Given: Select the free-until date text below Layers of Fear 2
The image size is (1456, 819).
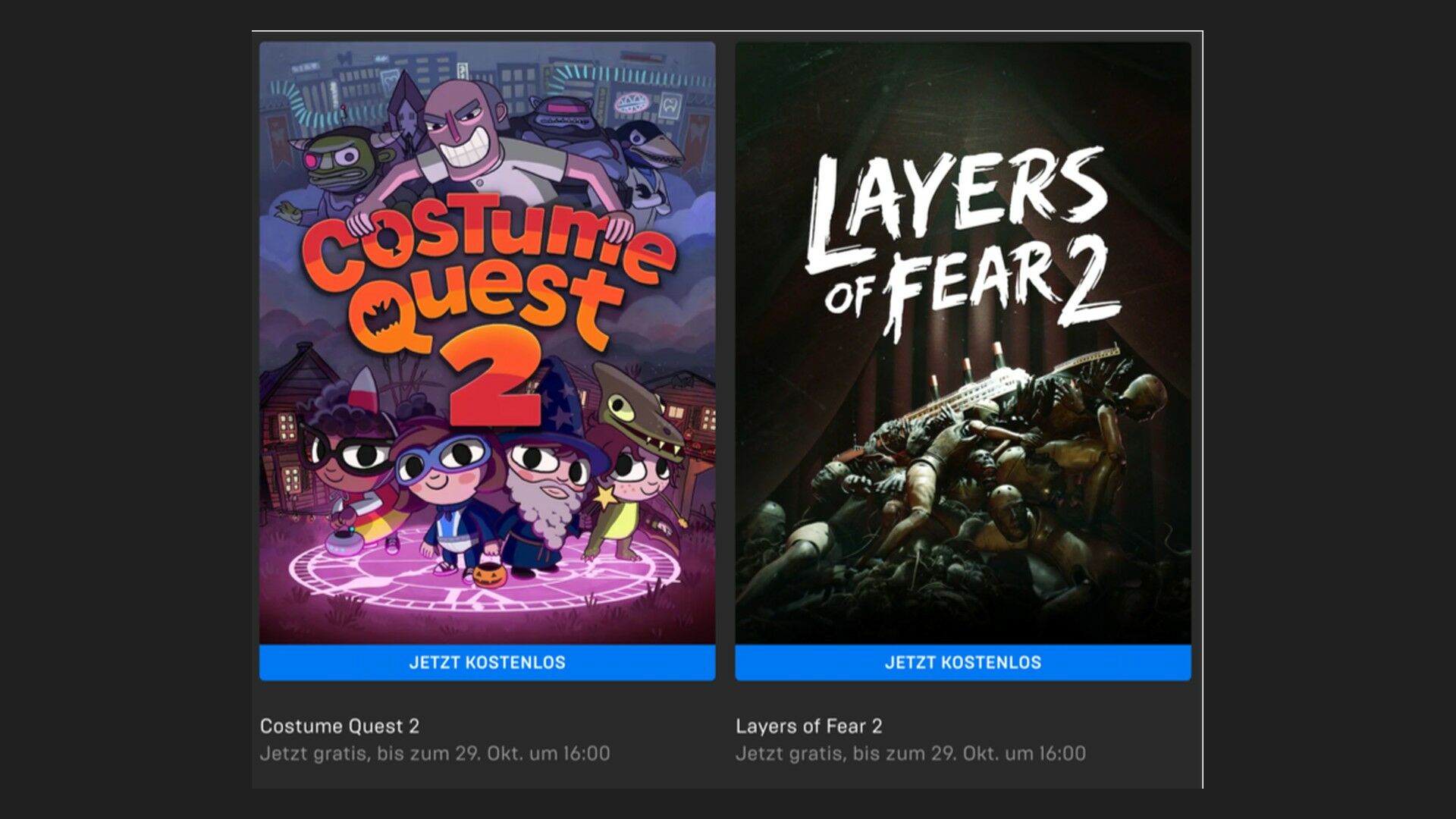Looking at the screenshot, I should [x=911, y=753].
